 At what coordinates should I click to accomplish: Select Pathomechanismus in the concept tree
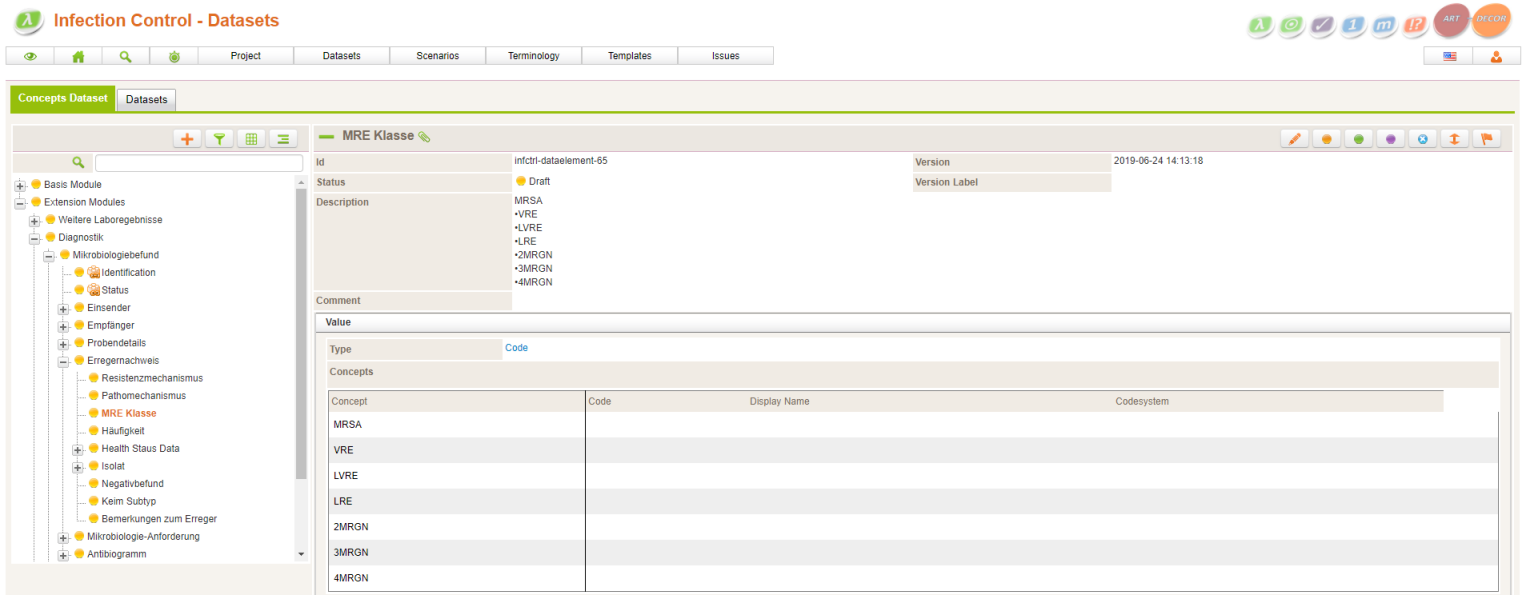143,396
